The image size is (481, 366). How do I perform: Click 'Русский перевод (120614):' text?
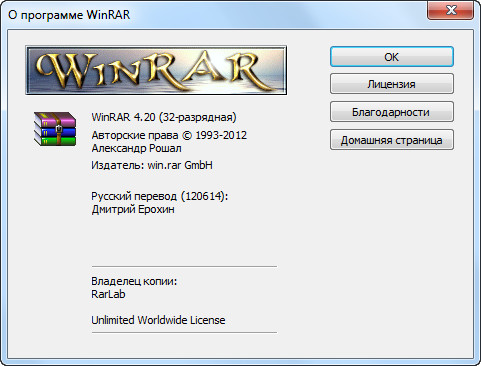click(x=159, y=196)
